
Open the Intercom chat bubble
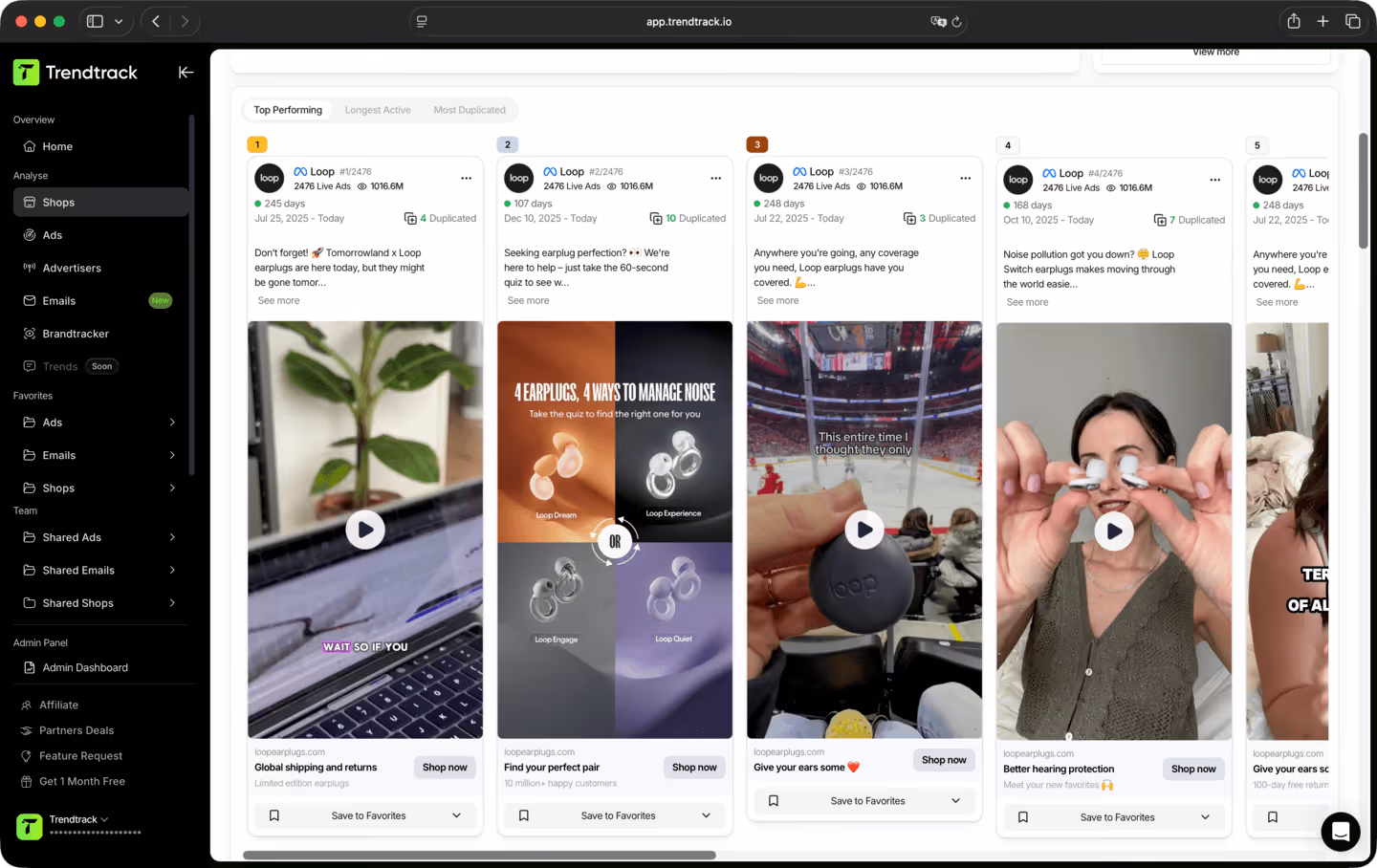pos(1341,832)
